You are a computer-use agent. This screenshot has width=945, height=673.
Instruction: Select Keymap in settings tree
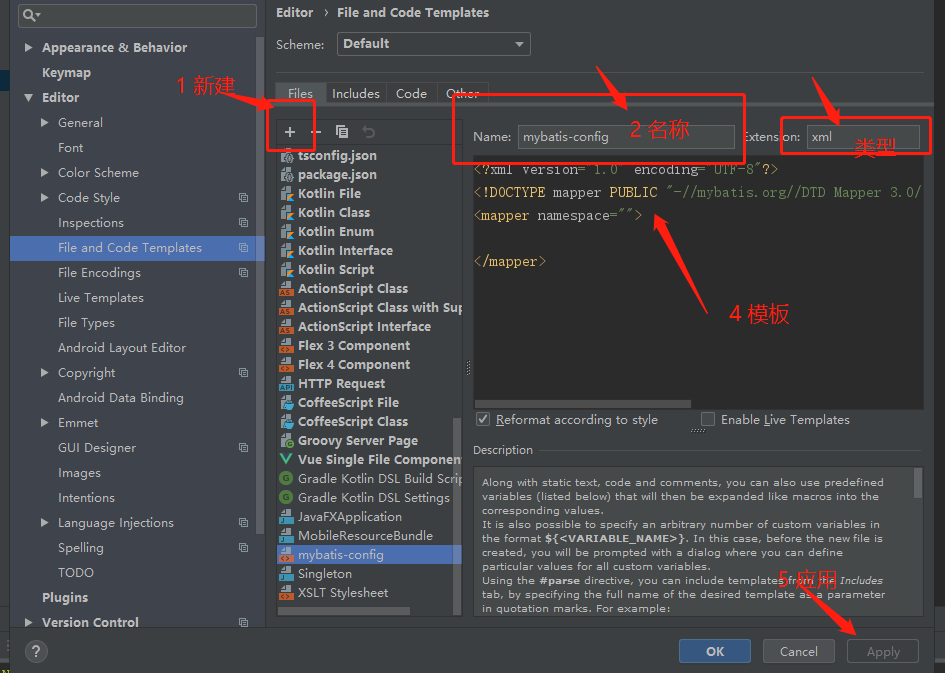click(x=66, y=72)
